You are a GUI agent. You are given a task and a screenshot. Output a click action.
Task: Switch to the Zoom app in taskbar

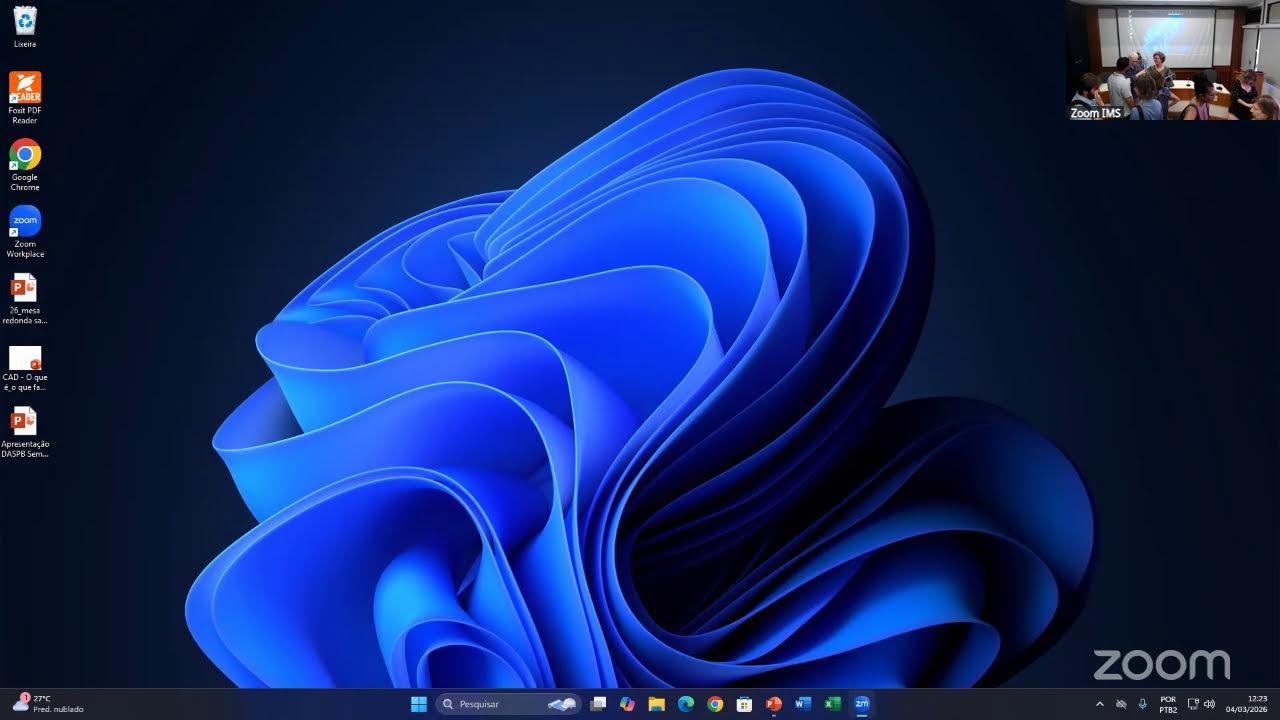click(861, 704)
